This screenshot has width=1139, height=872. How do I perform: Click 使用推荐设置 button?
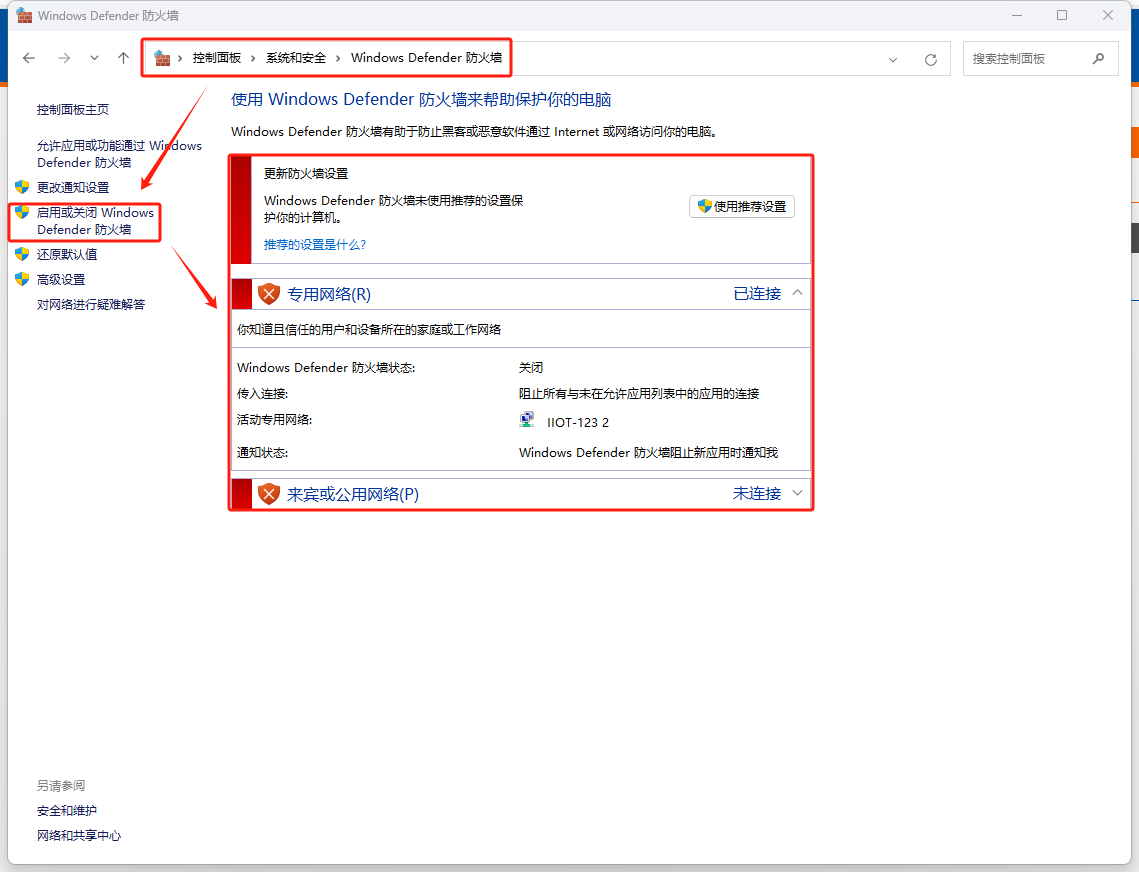pyautogui.click(x=742, y=206)
